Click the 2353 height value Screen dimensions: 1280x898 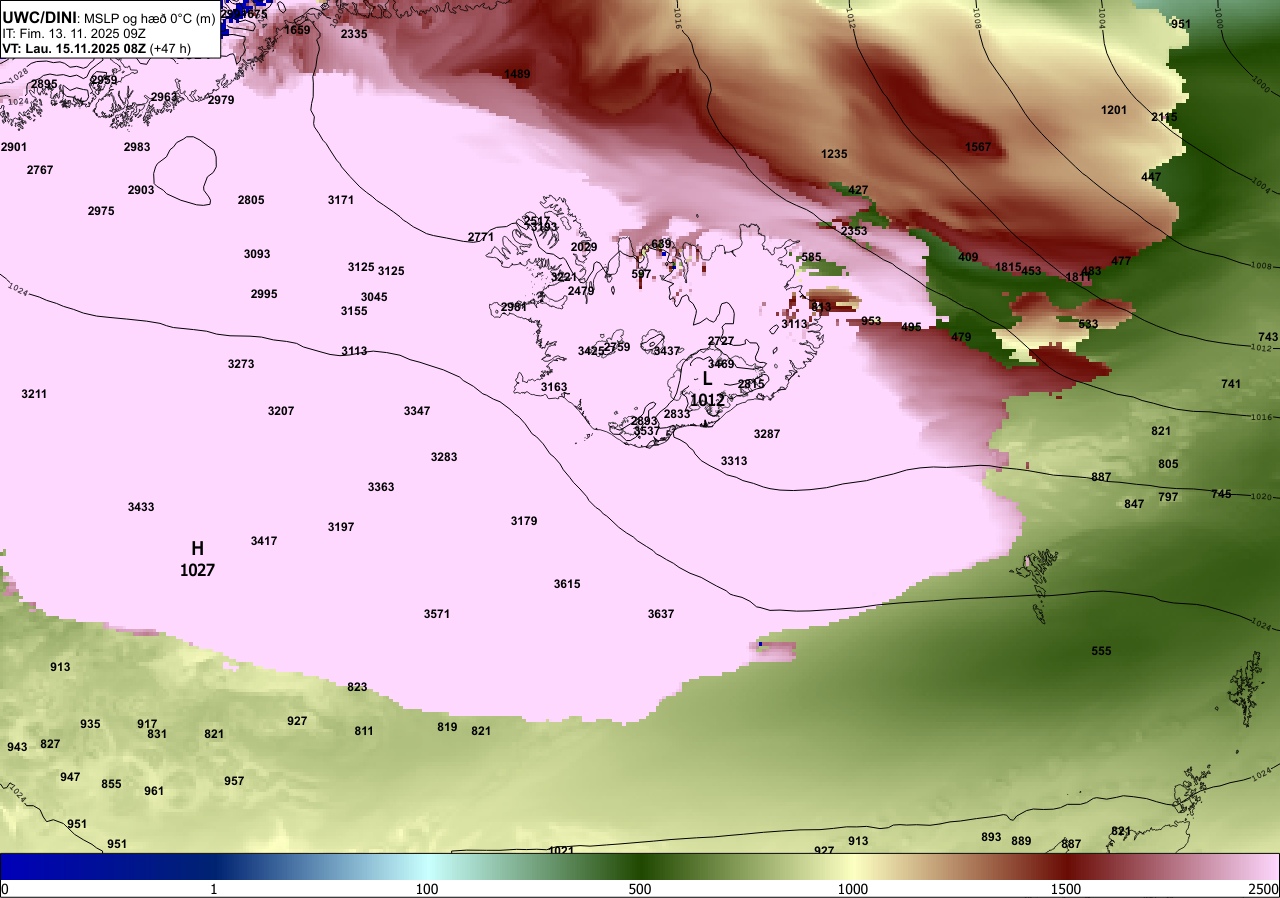click(x=854, y=231)
